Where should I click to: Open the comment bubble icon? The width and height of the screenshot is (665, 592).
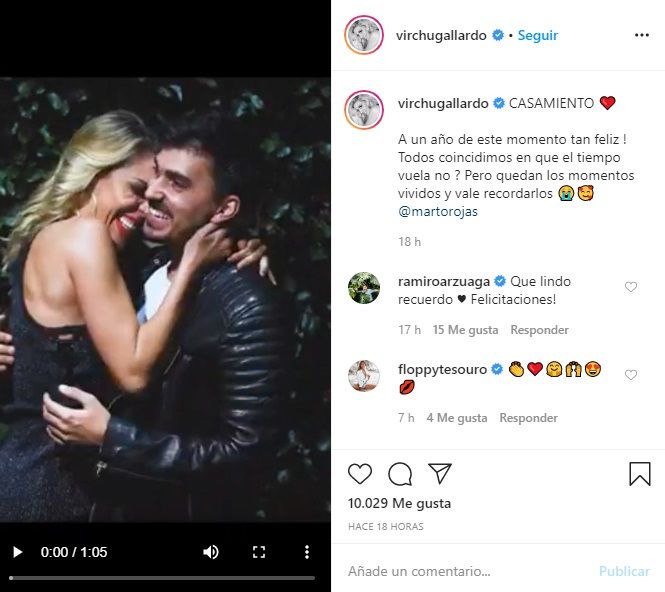tap(400, 474)
